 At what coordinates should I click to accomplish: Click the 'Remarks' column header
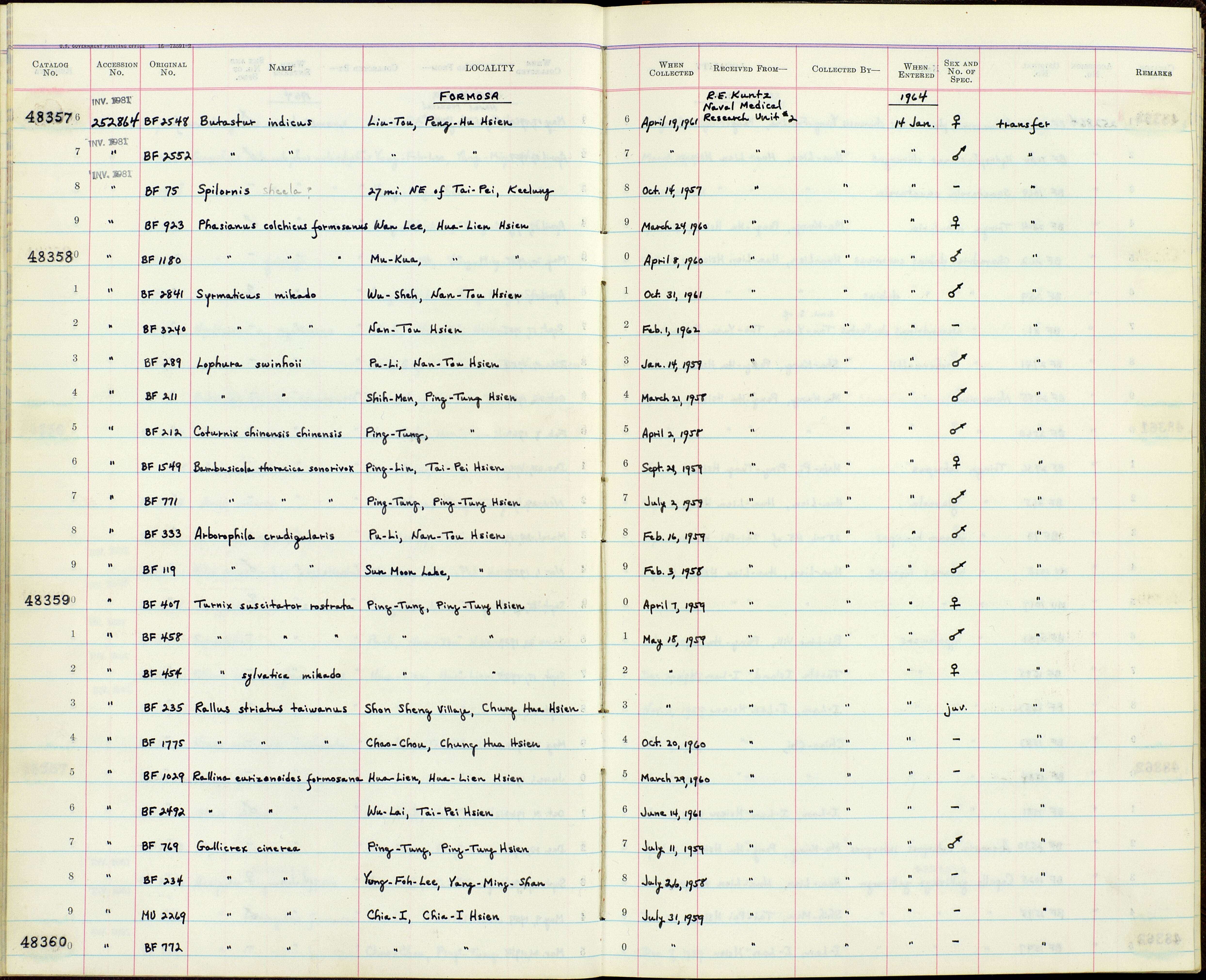pyautogui.click(x=1153, y=73)
